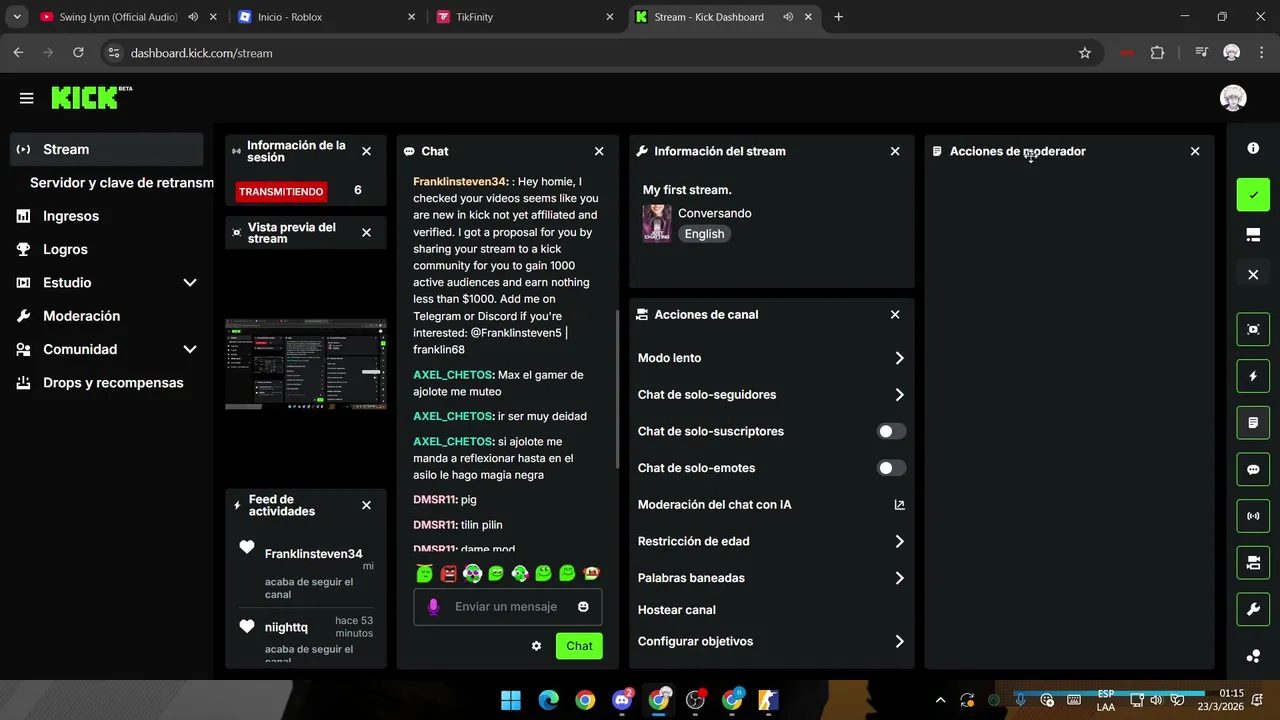Open chat settings gear icon
Screen dimensions: 1280x720
tap(536, 646)
